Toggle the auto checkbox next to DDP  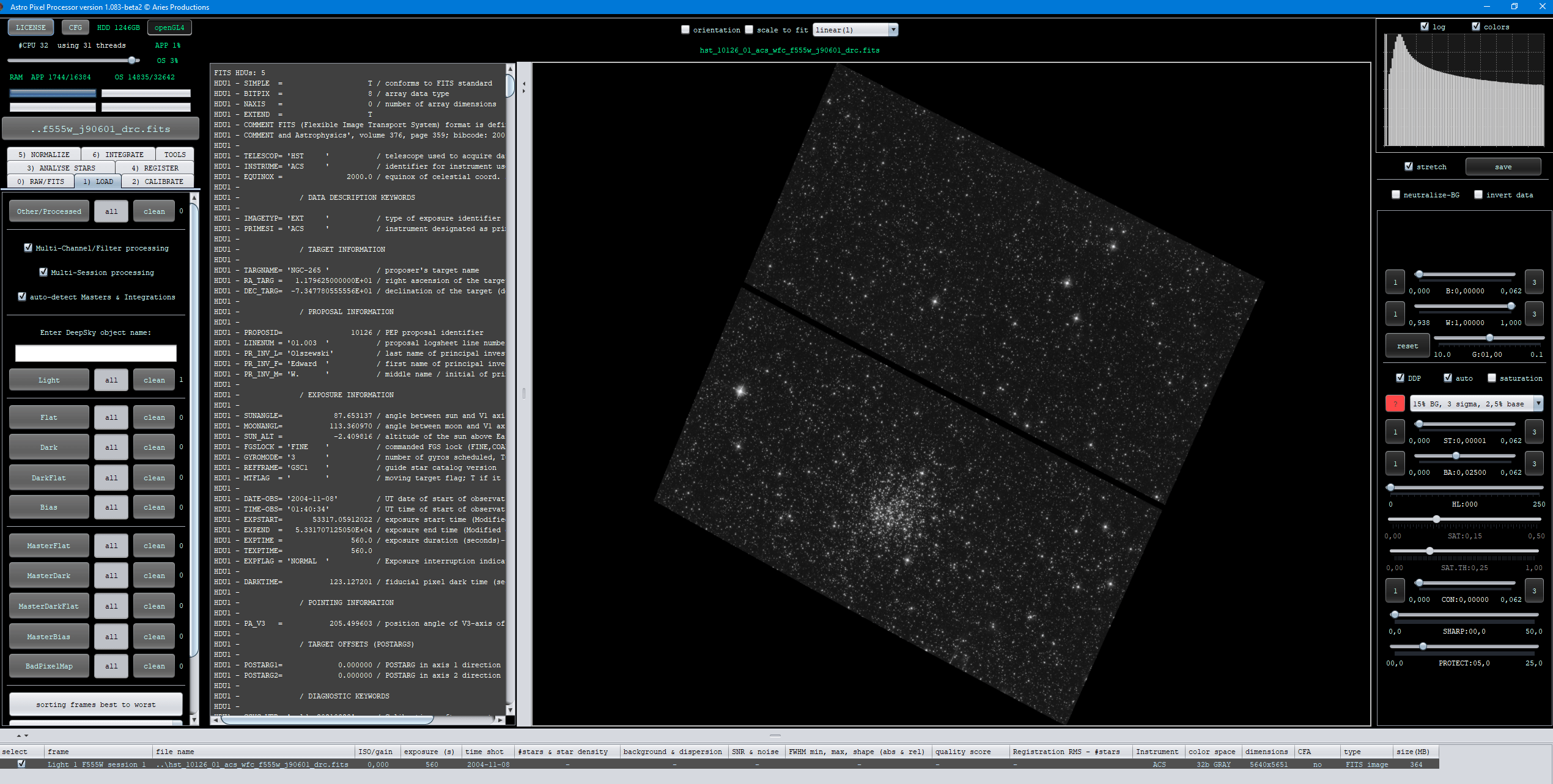1448,378
